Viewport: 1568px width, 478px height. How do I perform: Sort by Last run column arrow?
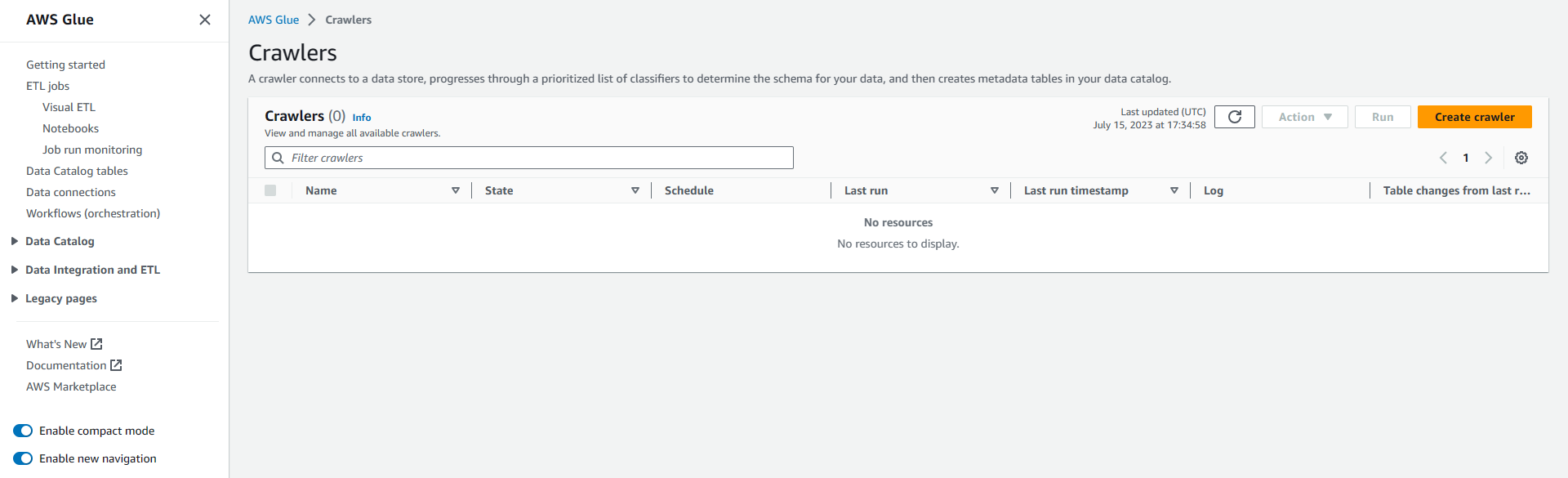click(x=994, y=190)
